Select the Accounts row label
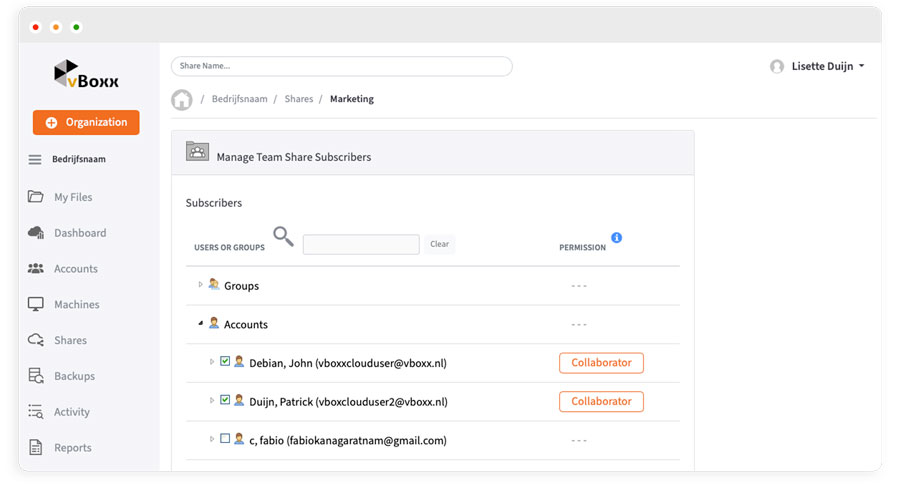The image size is (900, 488). (246, 324)
